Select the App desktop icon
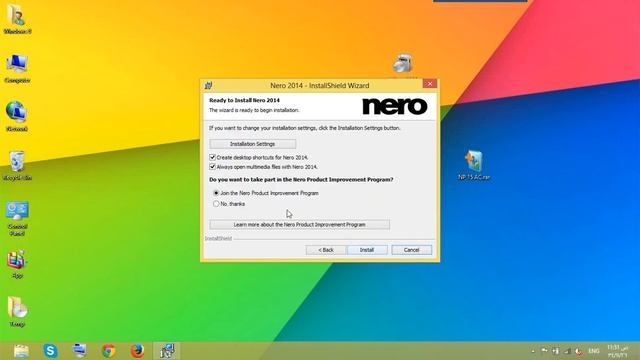 (17, 264)
